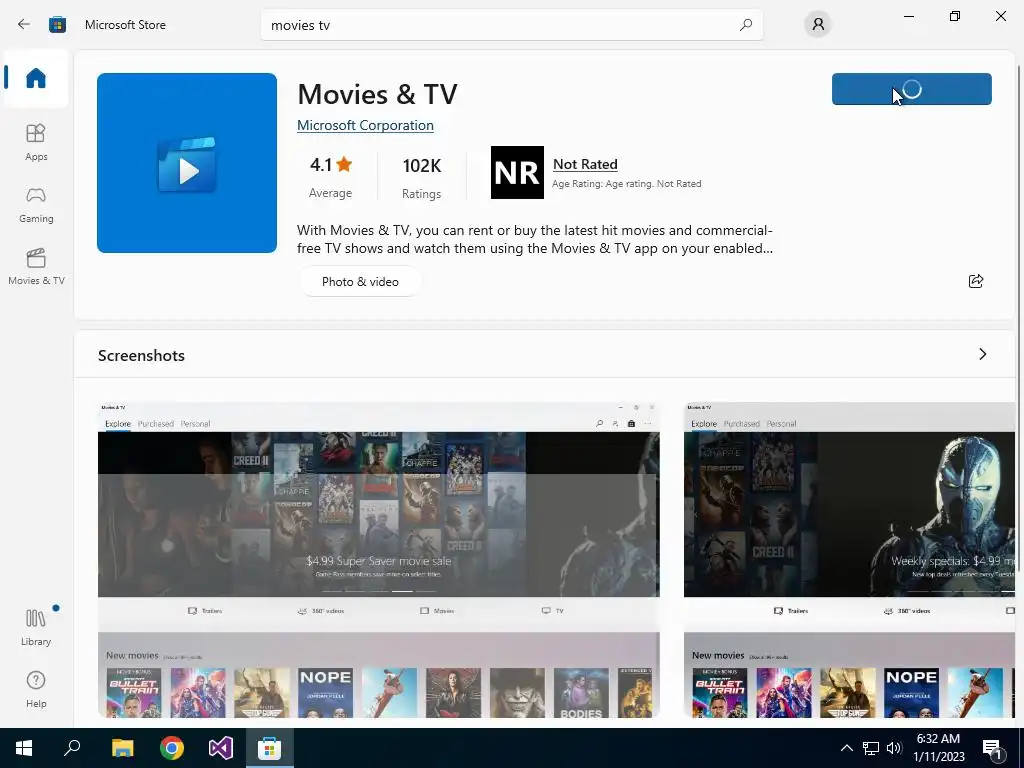Open the Not Rated link
Viewport: 1024px width, 768px height.
tap(585, 164)
